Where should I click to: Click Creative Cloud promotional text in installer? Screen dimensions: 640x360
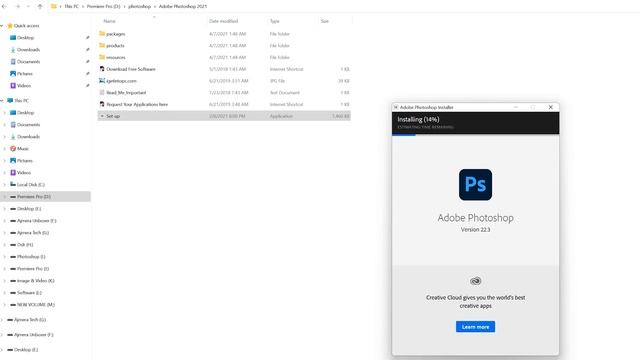click(475, 302)
